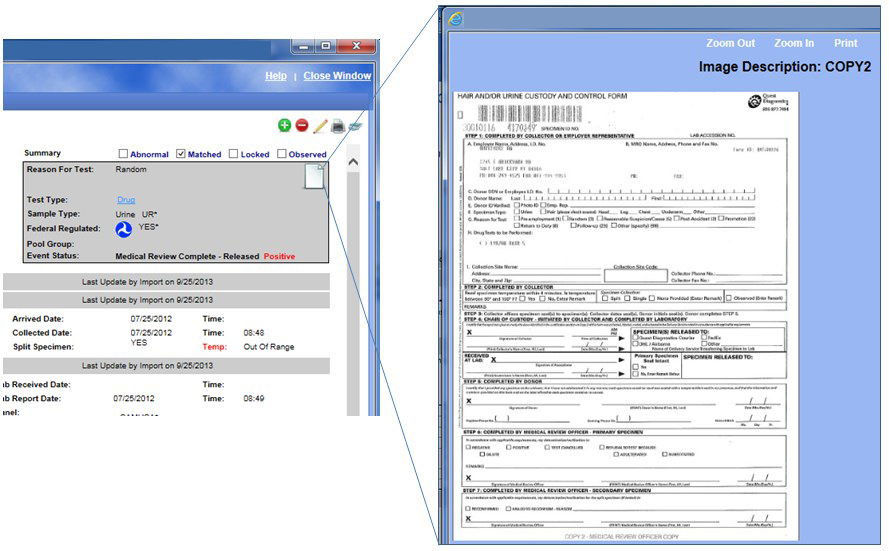Viewport: 889px width, 551px height.
Task: Click Zoom In in the image viewer
Action: tap(794, 44)
